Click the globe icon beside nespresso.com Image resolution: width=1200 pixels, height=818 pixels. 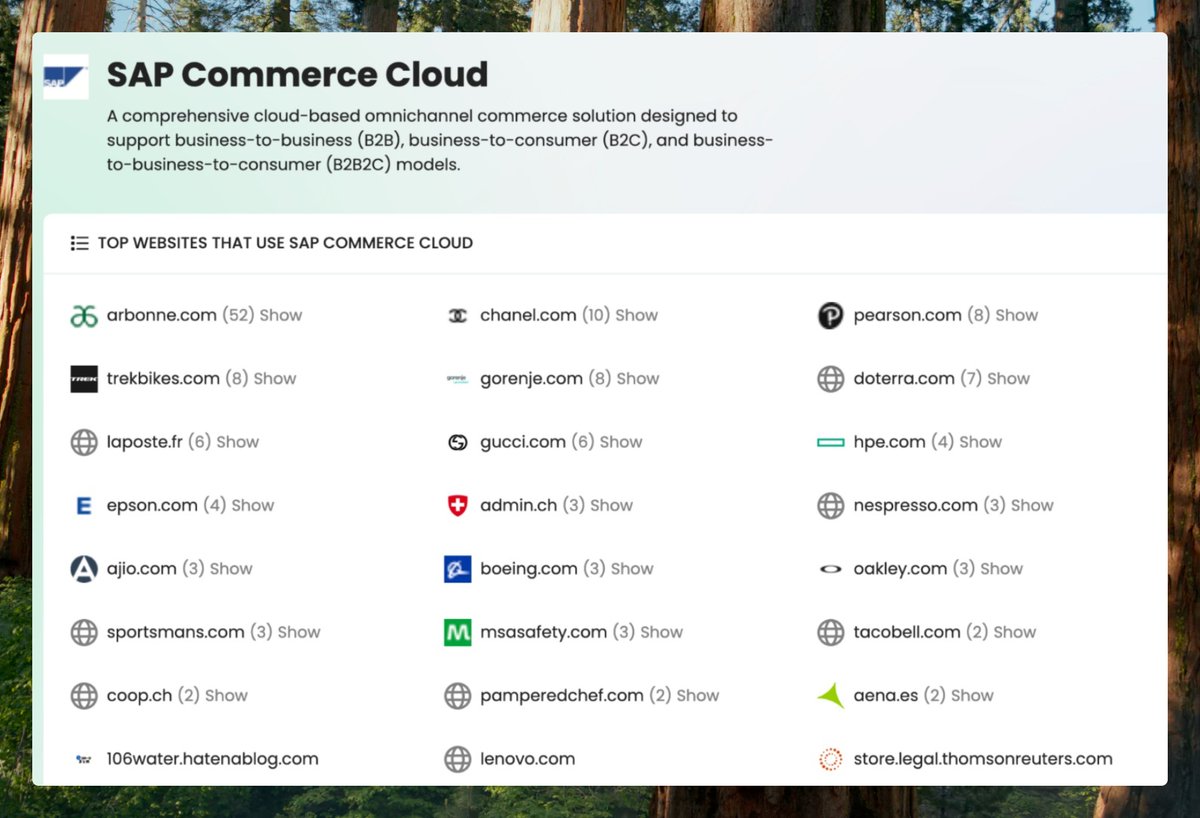(831, 506)
